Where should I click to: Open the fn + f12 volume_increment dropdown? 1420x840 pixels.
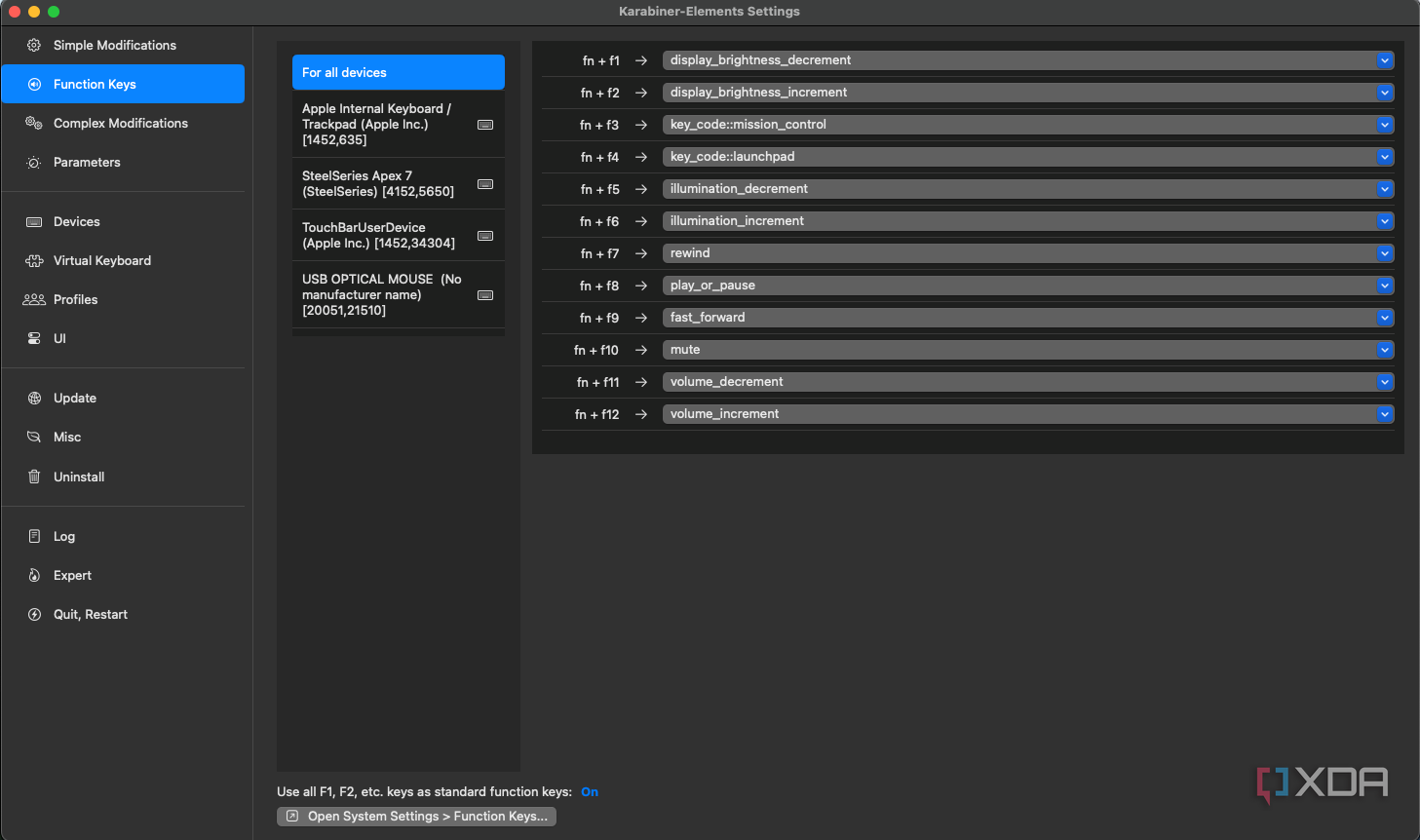[1028, 414]
